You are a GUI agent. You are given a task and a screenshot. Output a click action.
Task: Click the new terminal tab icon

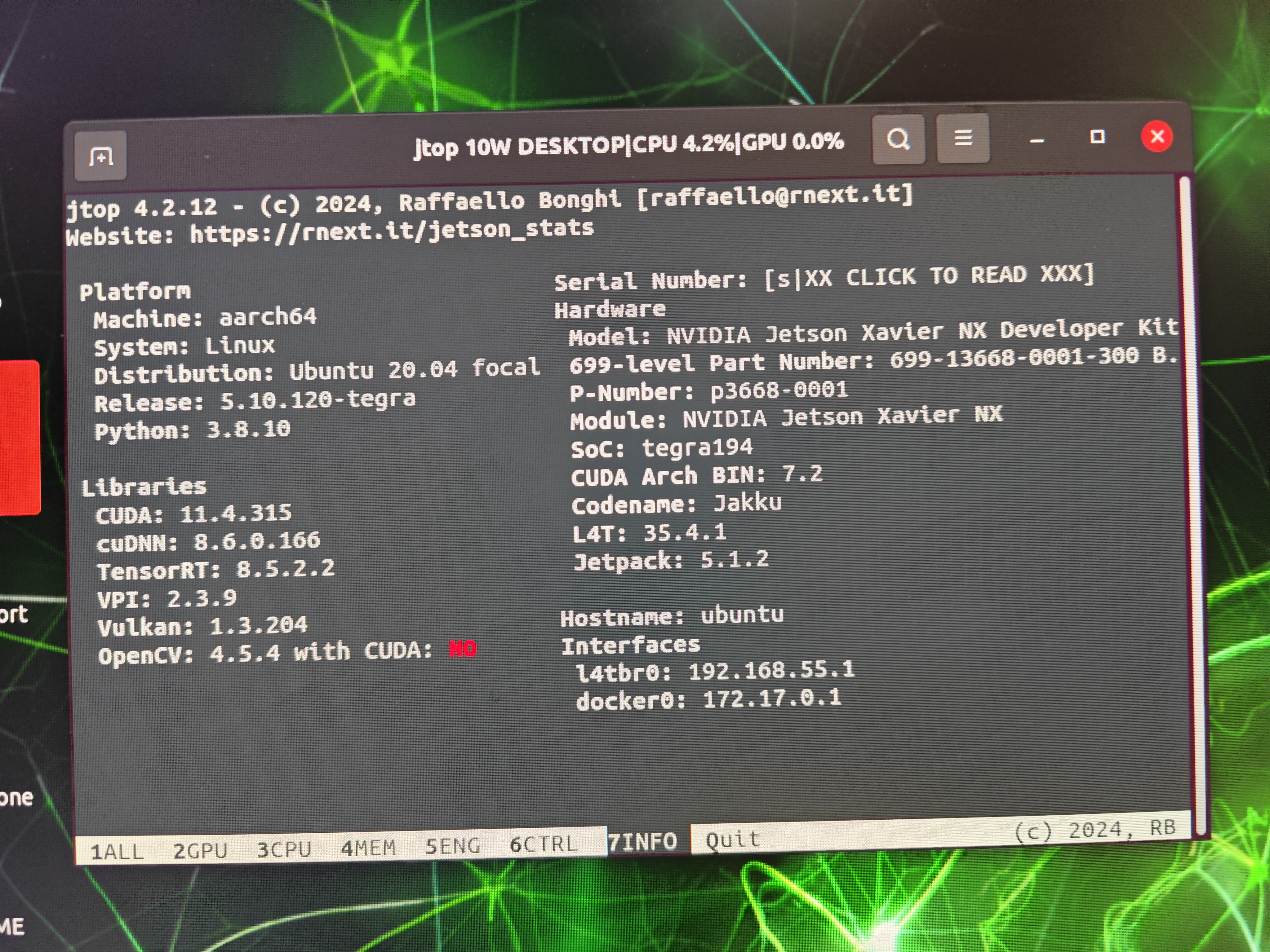[100, 156]
